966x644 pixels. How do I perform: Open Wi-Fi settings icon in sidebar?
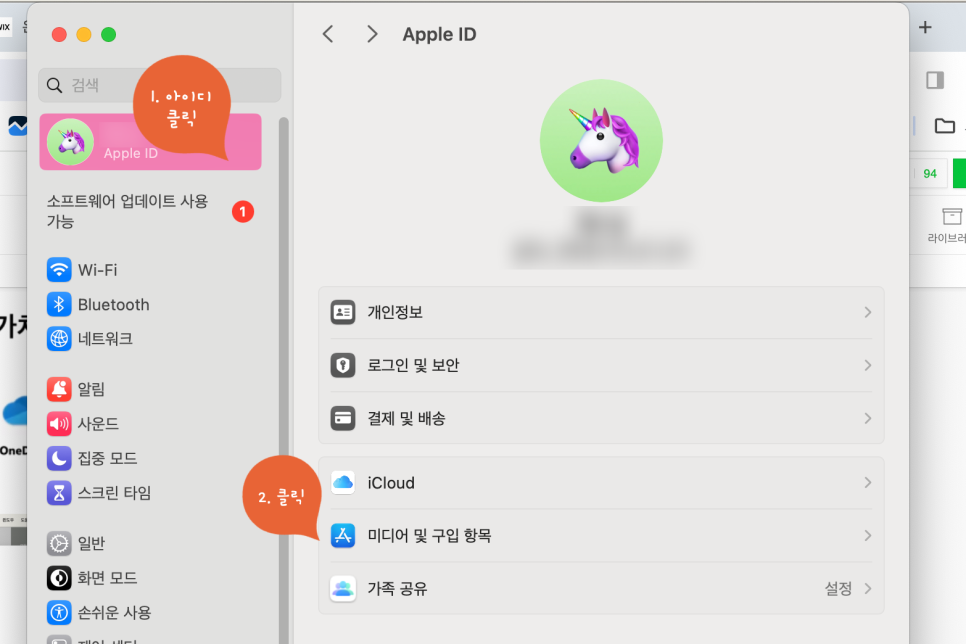coord(59,270)
